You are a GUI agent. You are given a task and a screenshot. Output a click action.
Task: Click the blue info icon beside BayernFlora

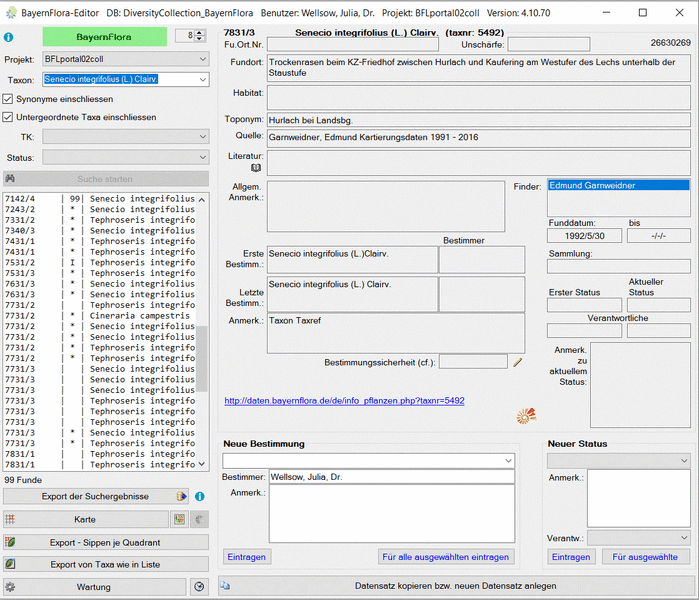8,37
